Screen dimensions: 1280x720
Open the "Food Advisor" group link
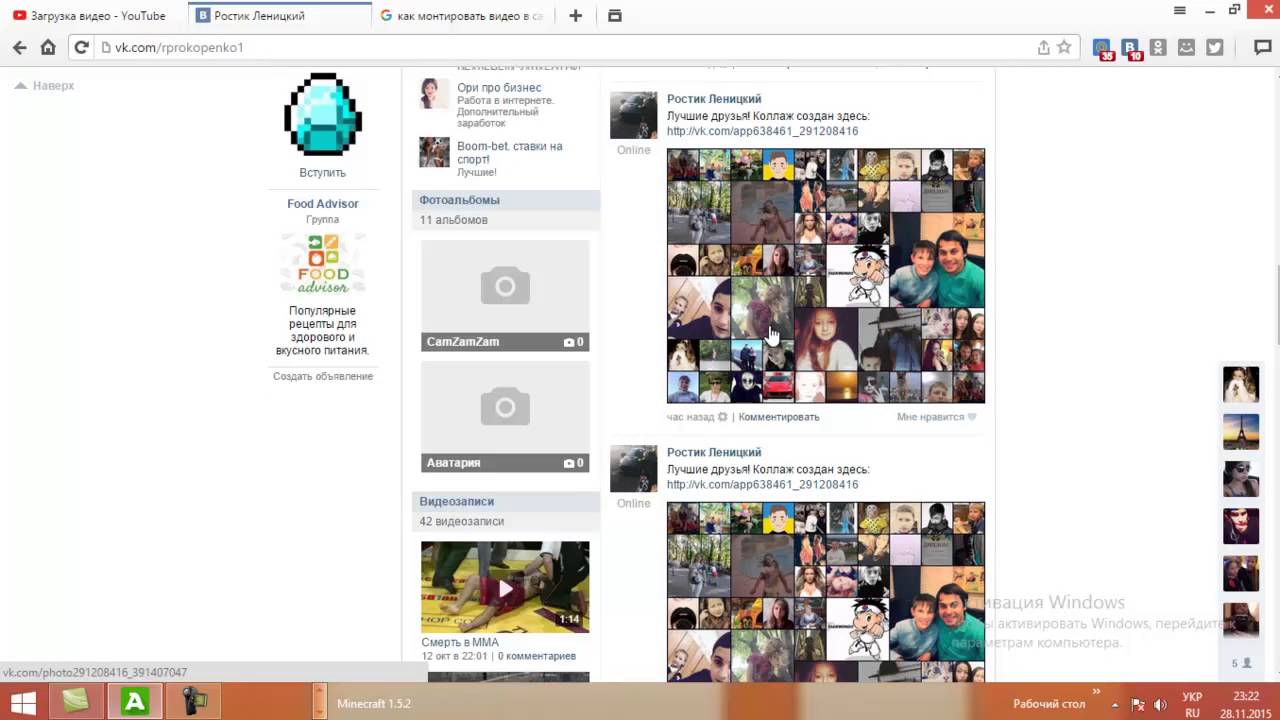[x=322, y=204]
